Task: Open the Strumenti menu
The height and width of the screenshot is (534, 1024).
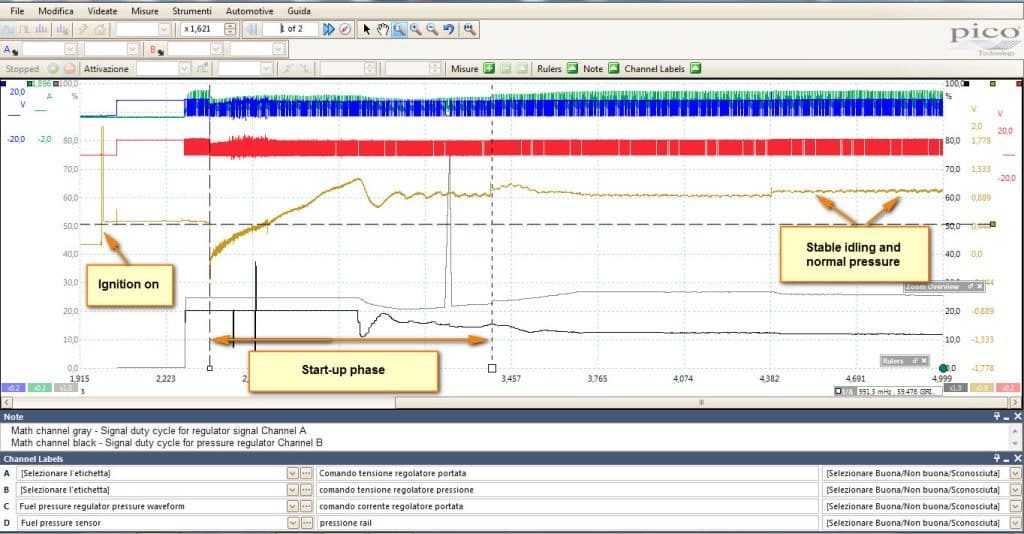Action: click(x=192, y=11)
